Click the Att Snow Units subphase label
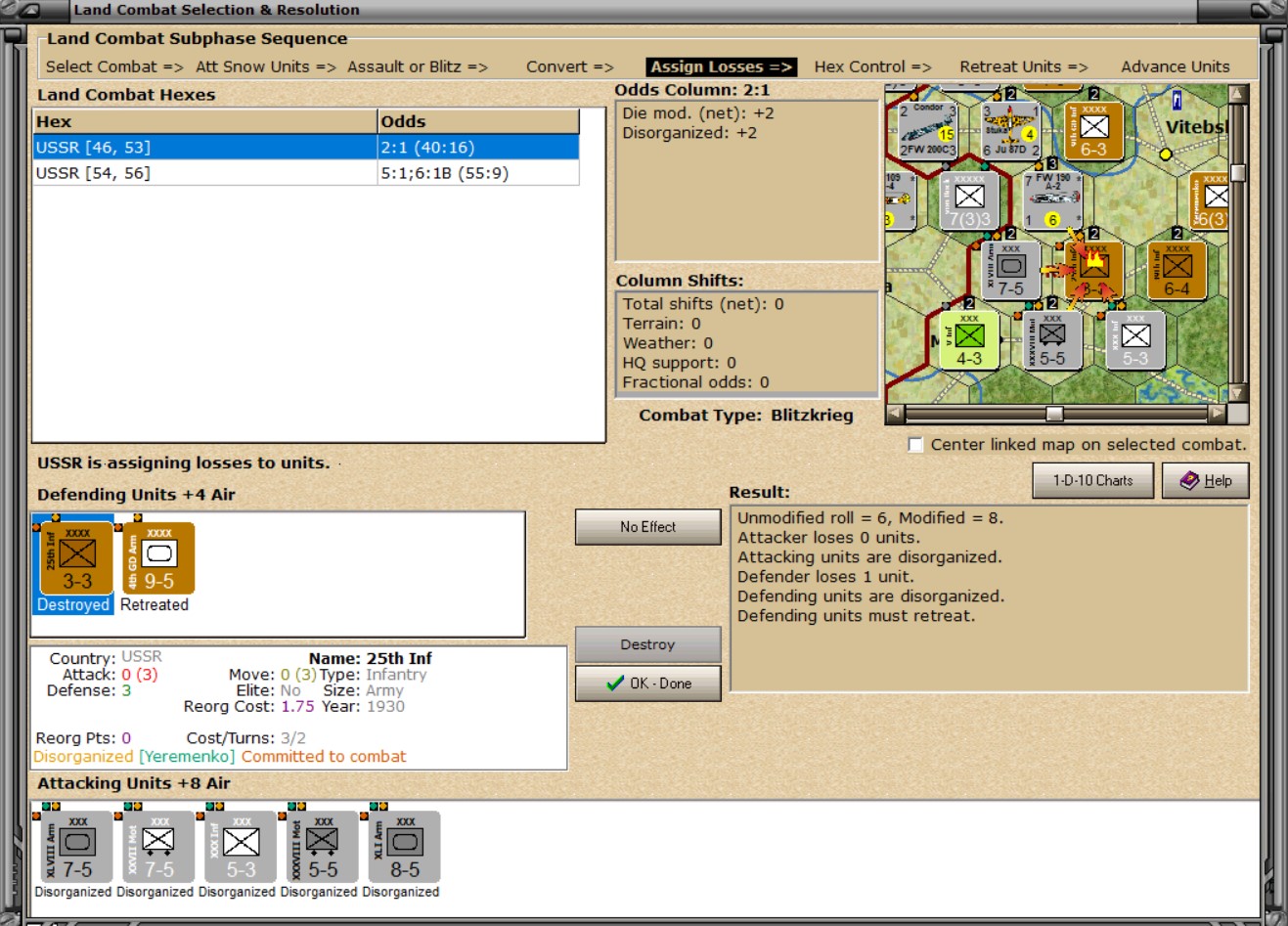 266,66
